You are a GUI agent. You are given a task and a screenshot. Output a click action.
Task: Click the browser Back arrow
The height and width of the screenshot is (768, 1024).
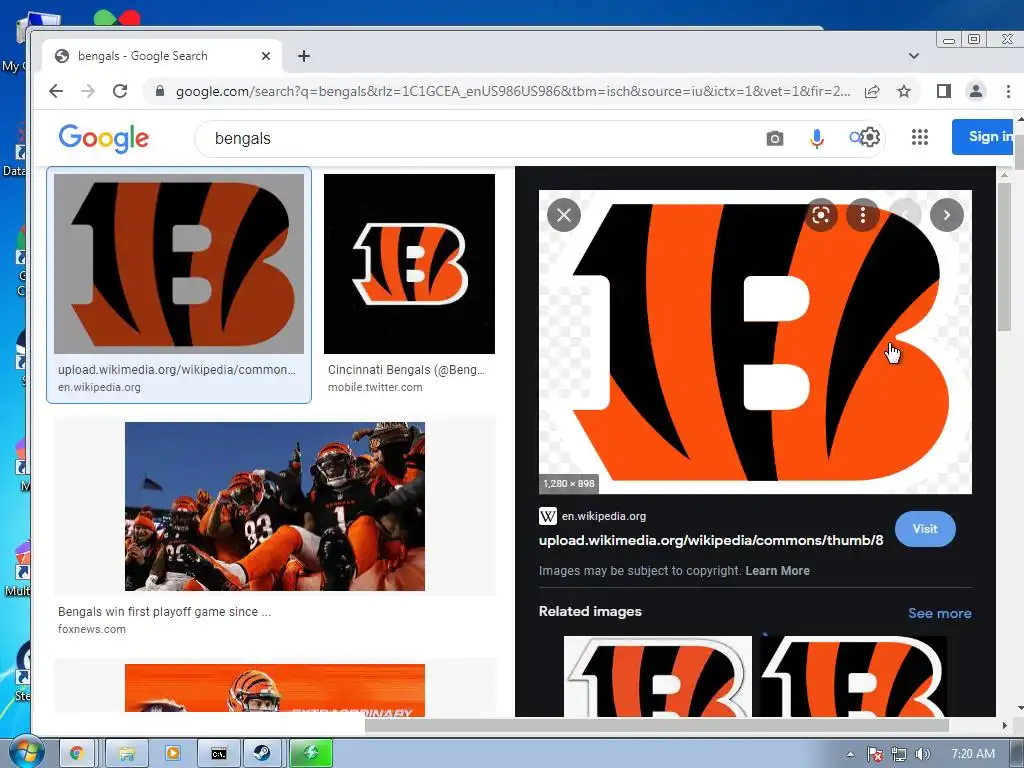pyautogui.click(x=56, y=91)
